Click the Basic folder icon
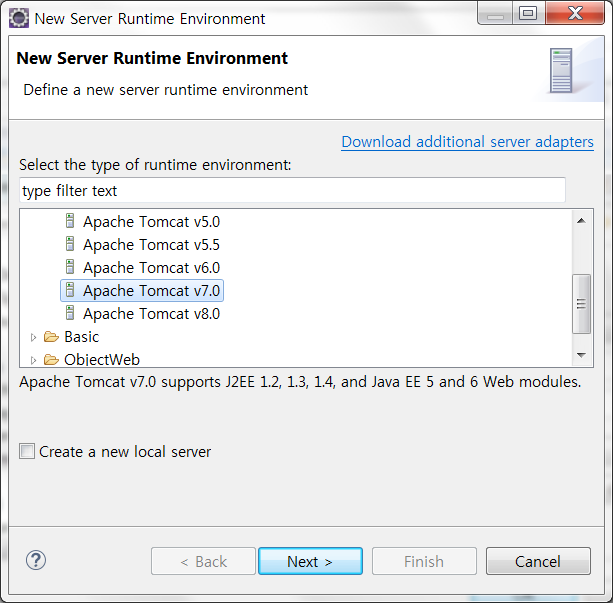 click(x=51, y=337)
